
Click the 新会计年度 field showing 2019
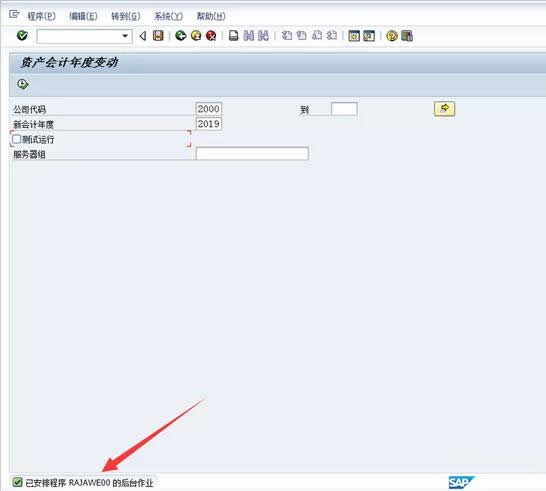(209, 124)
